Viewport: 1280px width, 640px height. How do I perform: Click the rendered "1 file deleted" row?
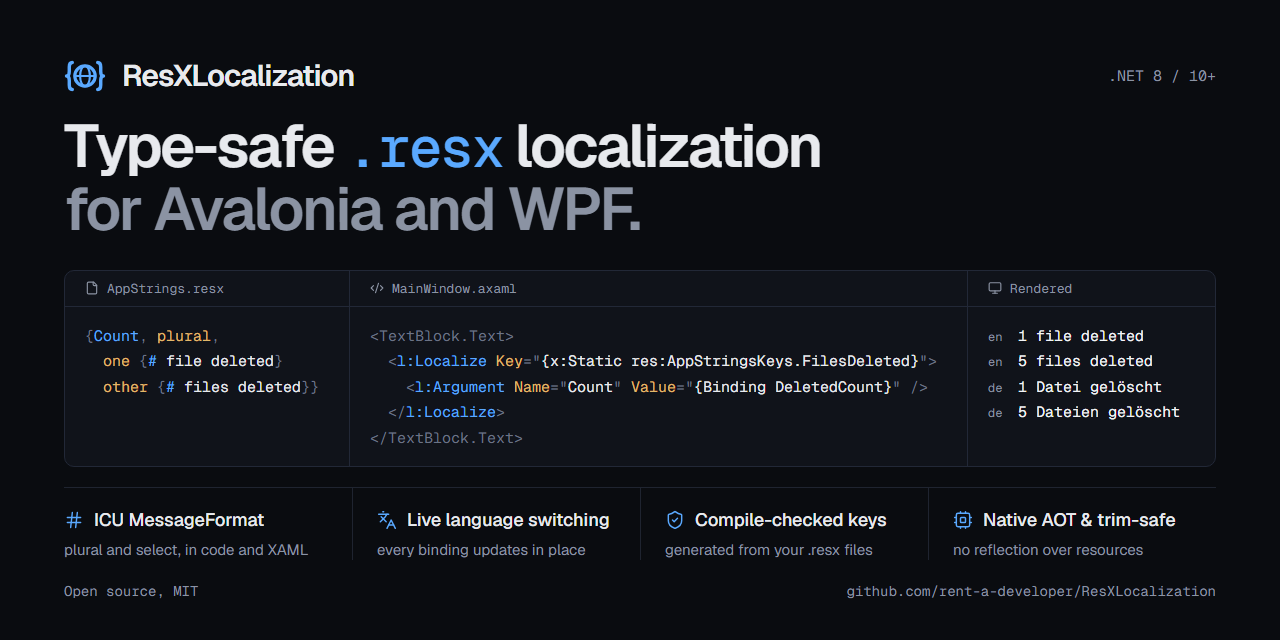pos(1066,336)
